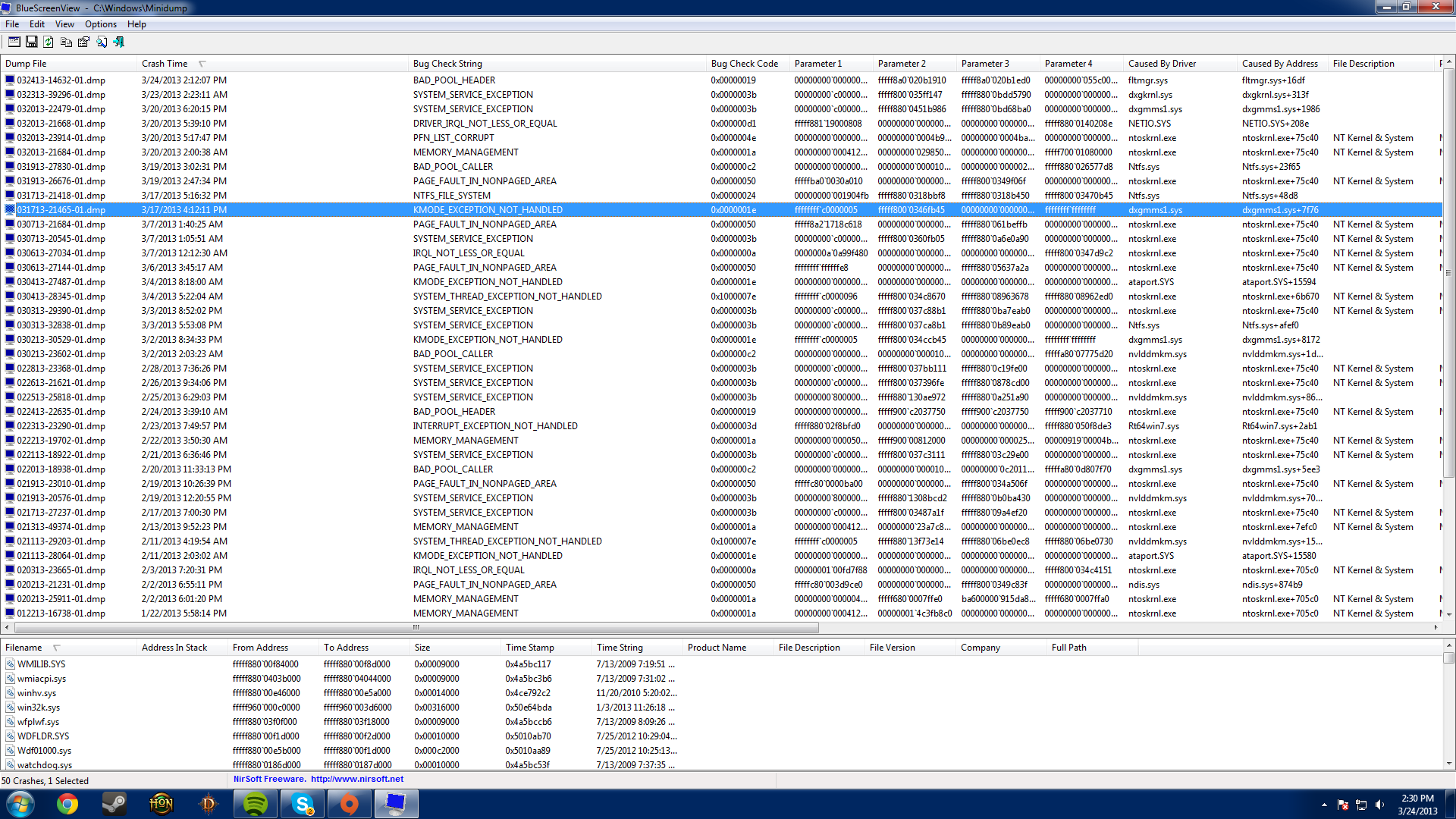Open Properties toolbar icon
The width and height of the screenshot is (1456, 819).
click(83, 42)
